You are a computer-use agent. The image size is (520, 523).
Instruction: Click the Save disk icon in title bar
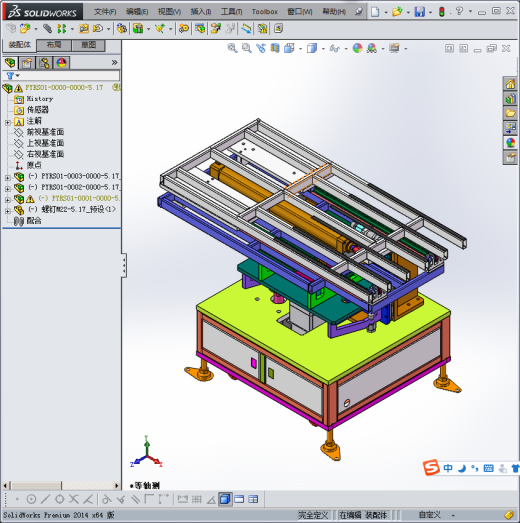[420, 12]
